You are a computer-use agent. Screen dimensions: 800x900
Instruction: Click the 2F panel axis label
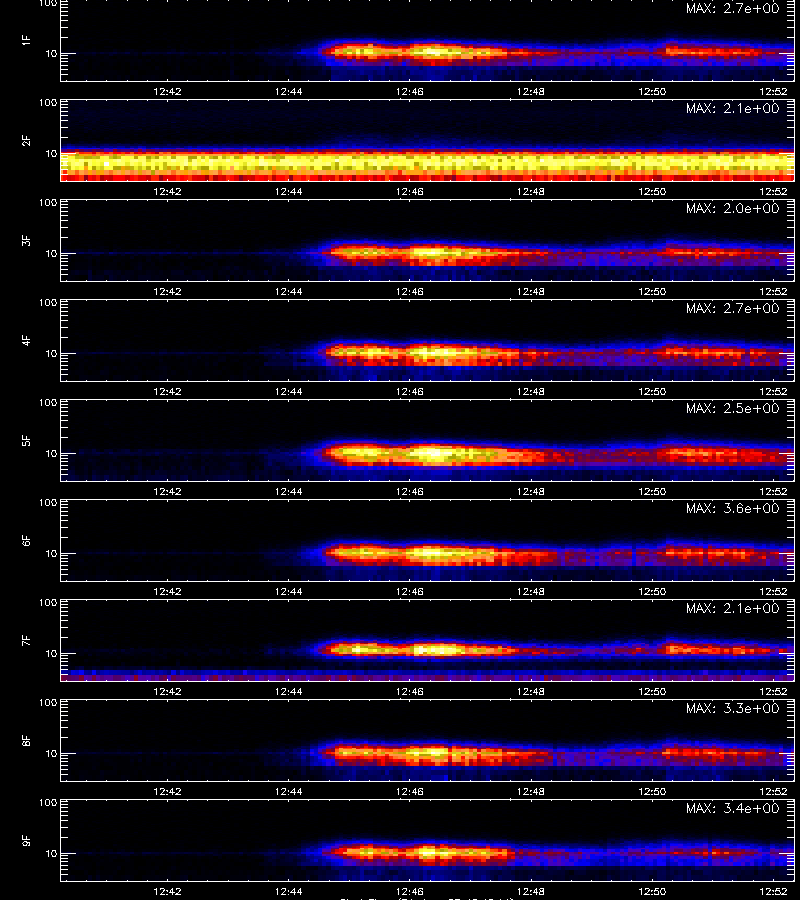(x=26, y=141)
